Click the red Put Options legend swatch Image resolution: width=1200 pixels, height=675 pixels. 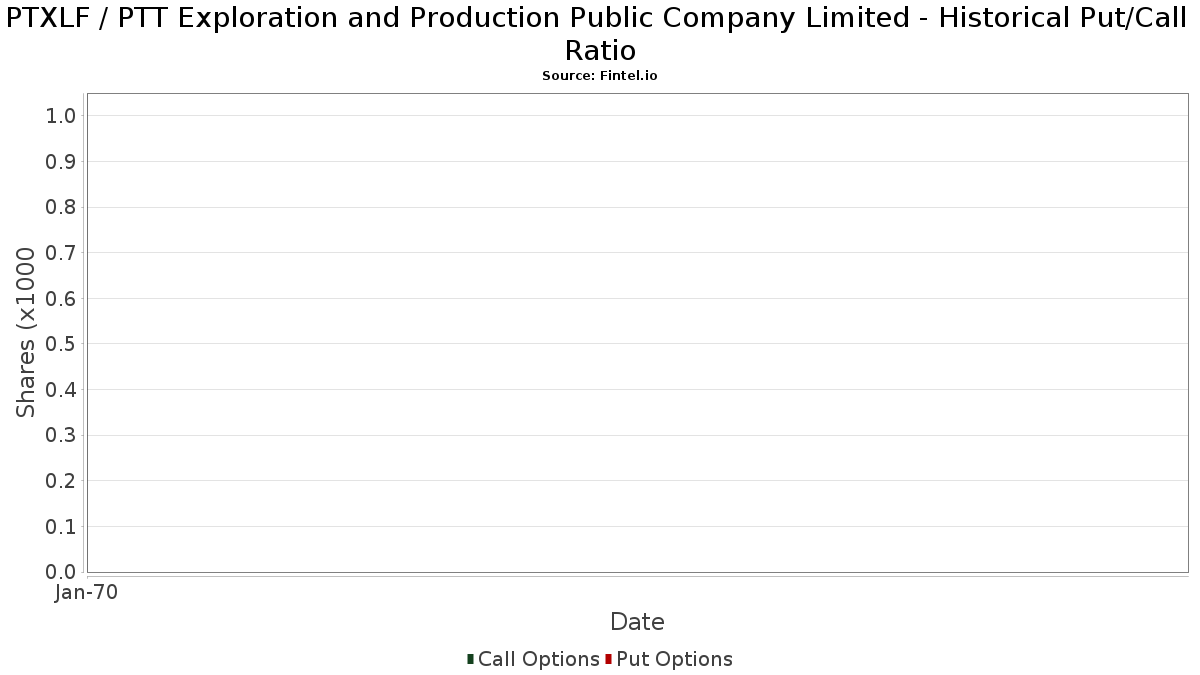pyautogui.click(x=608, y=659)
